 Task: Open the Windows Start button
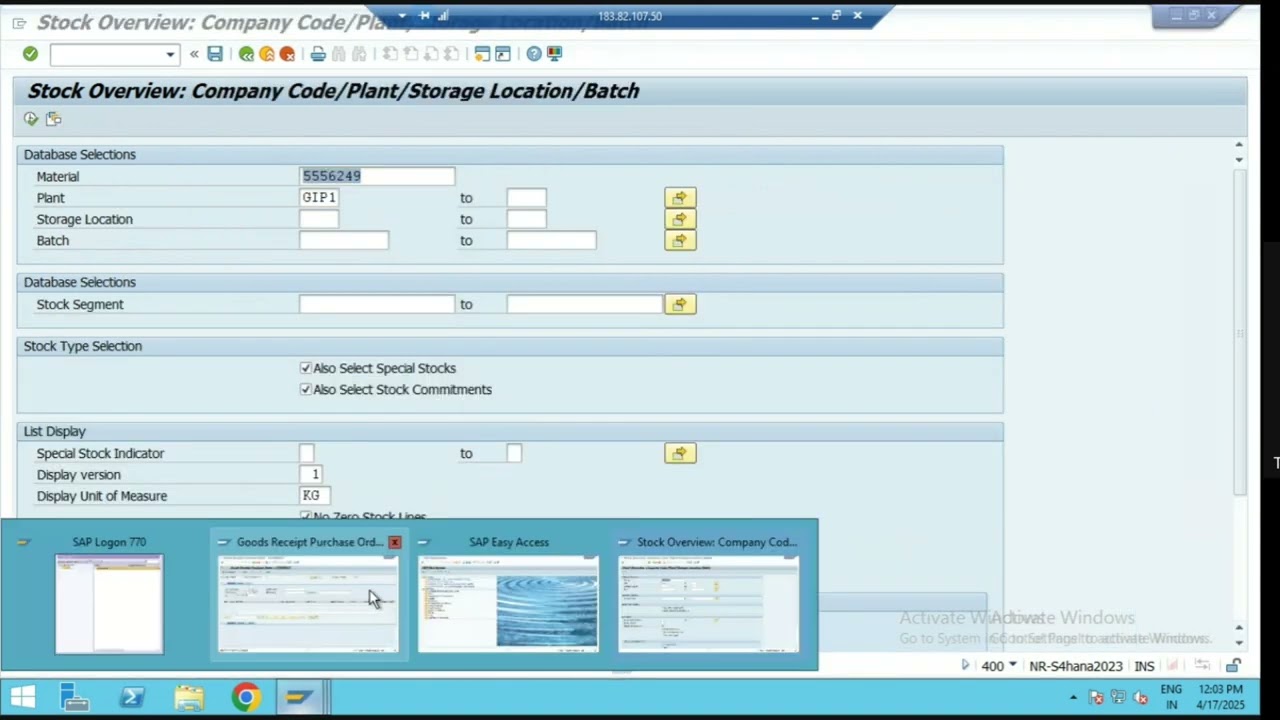pyautogui.click(x=22, y=697)
